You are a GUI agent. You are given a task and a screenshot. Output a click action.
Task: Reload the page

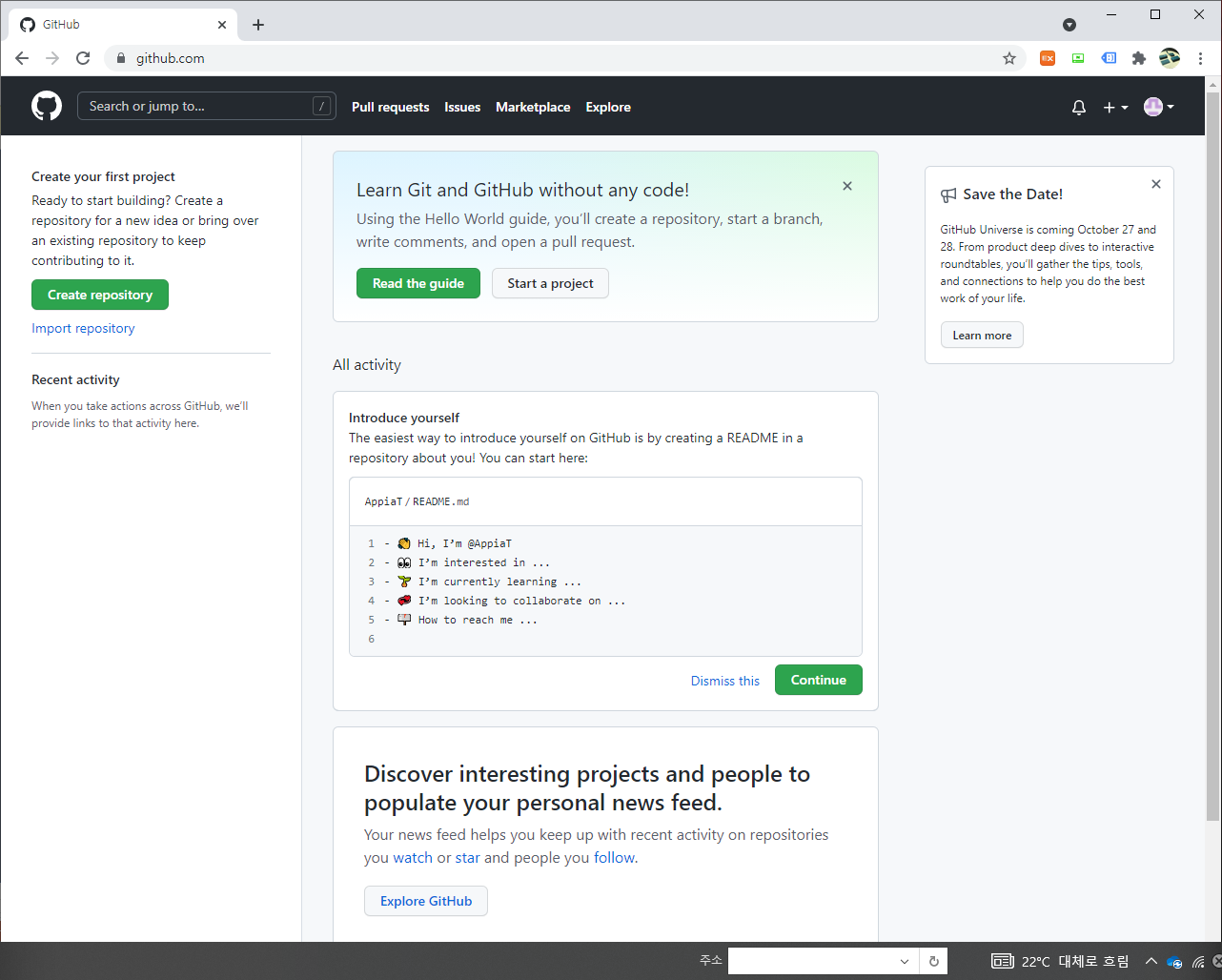click(x=83, y=58)
